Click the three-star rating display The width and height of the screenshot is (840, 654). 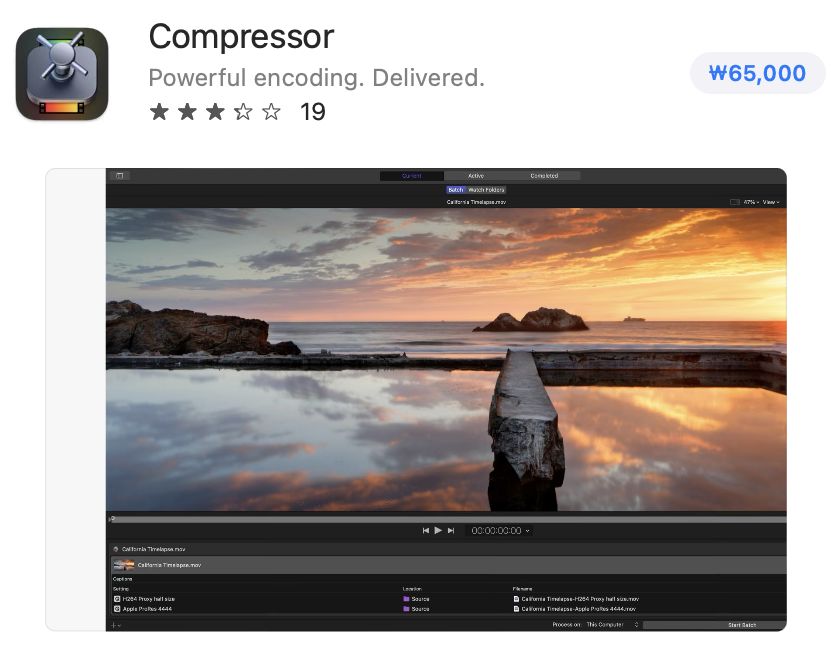pos(215,112)
